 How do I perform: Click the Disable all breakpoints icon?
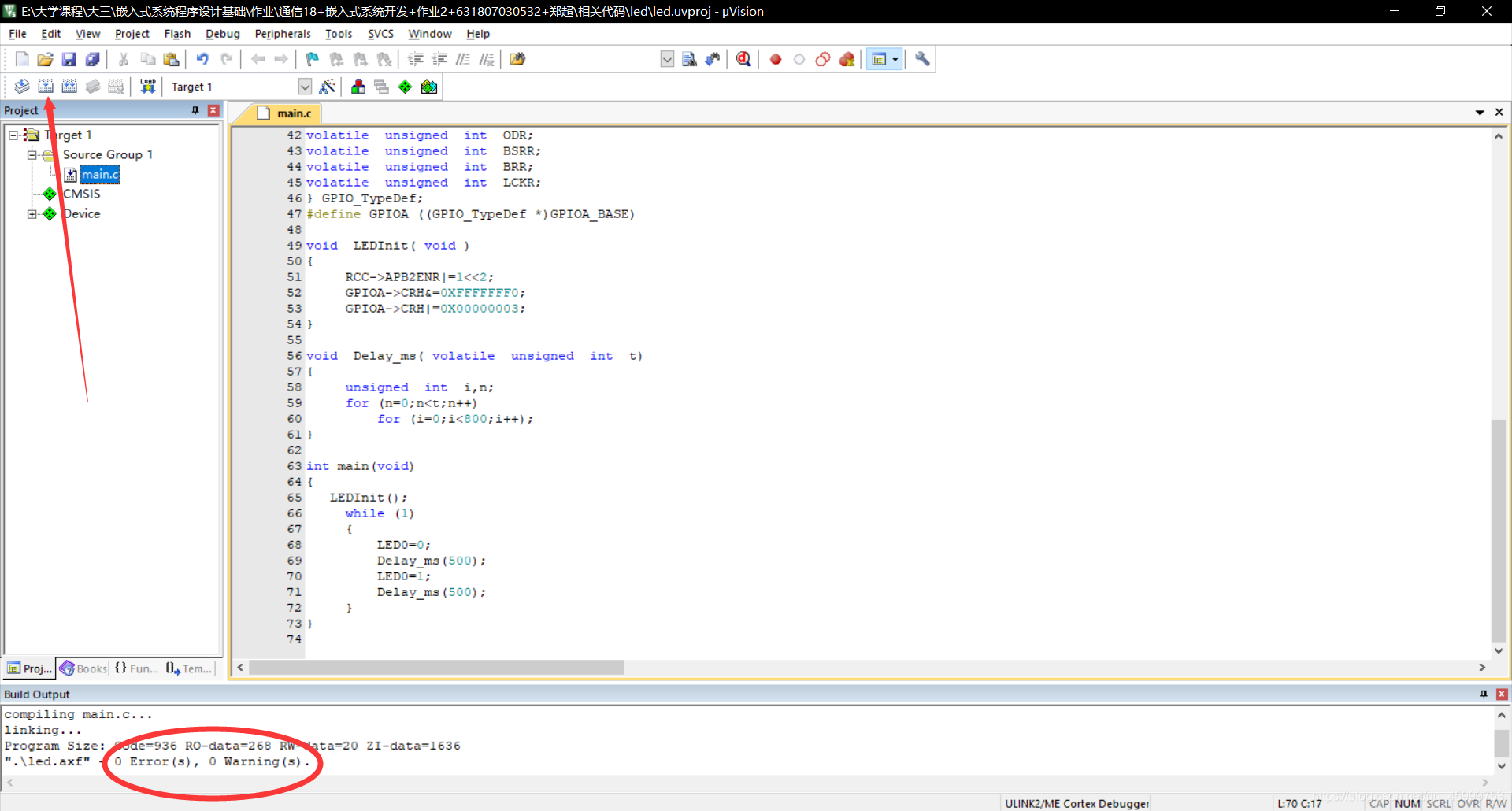823,59
